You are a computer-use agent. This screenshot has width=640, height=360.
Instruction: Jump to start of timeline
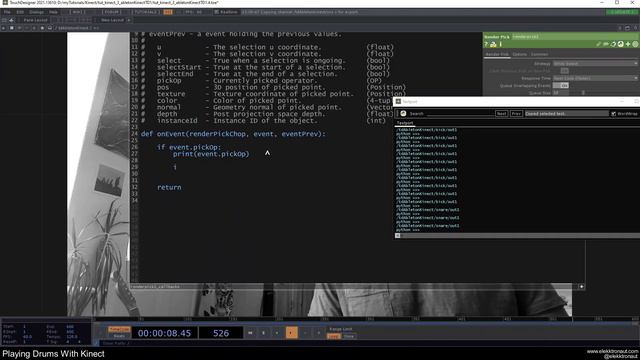[x=250, y=333]
